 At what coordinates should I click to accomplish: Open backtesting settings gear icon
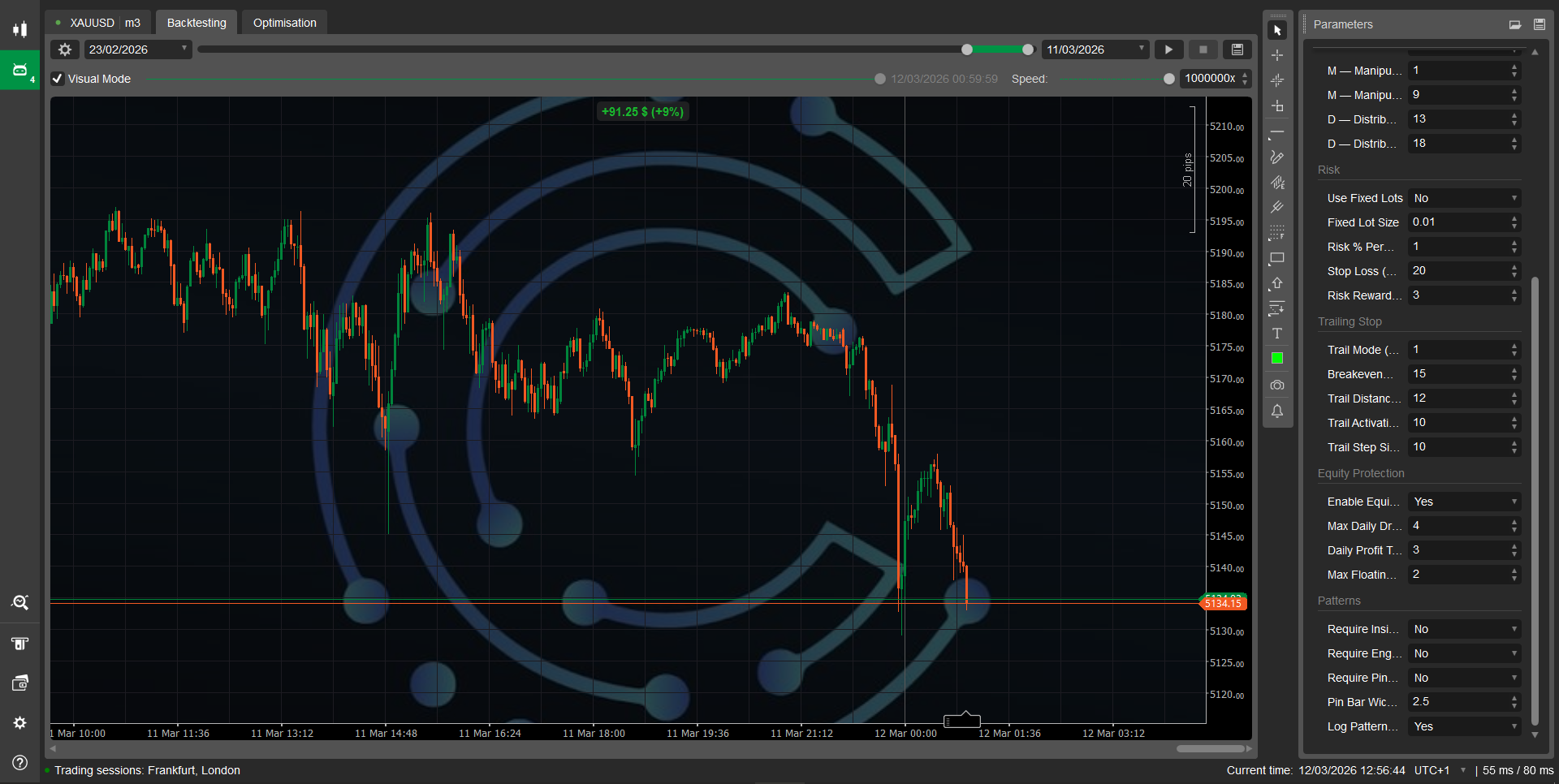[65, 50]
